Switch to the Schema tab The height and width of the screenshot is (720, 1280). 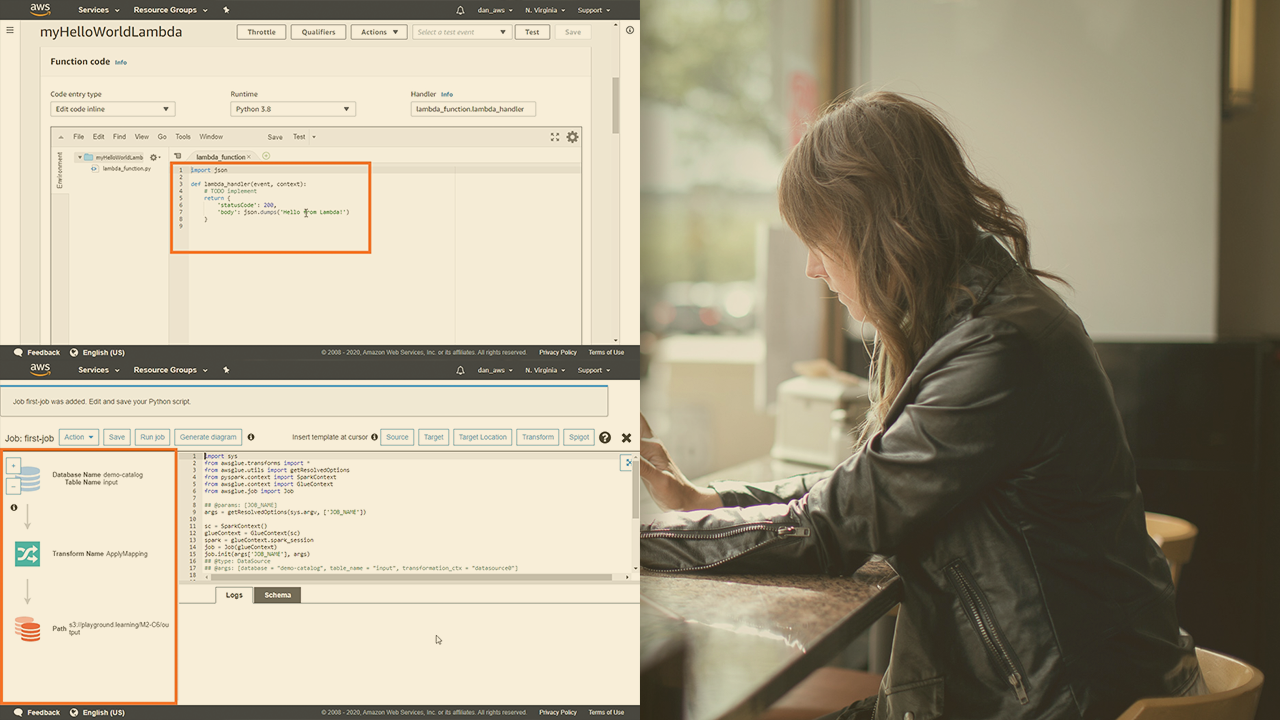[x=277, y=595]
